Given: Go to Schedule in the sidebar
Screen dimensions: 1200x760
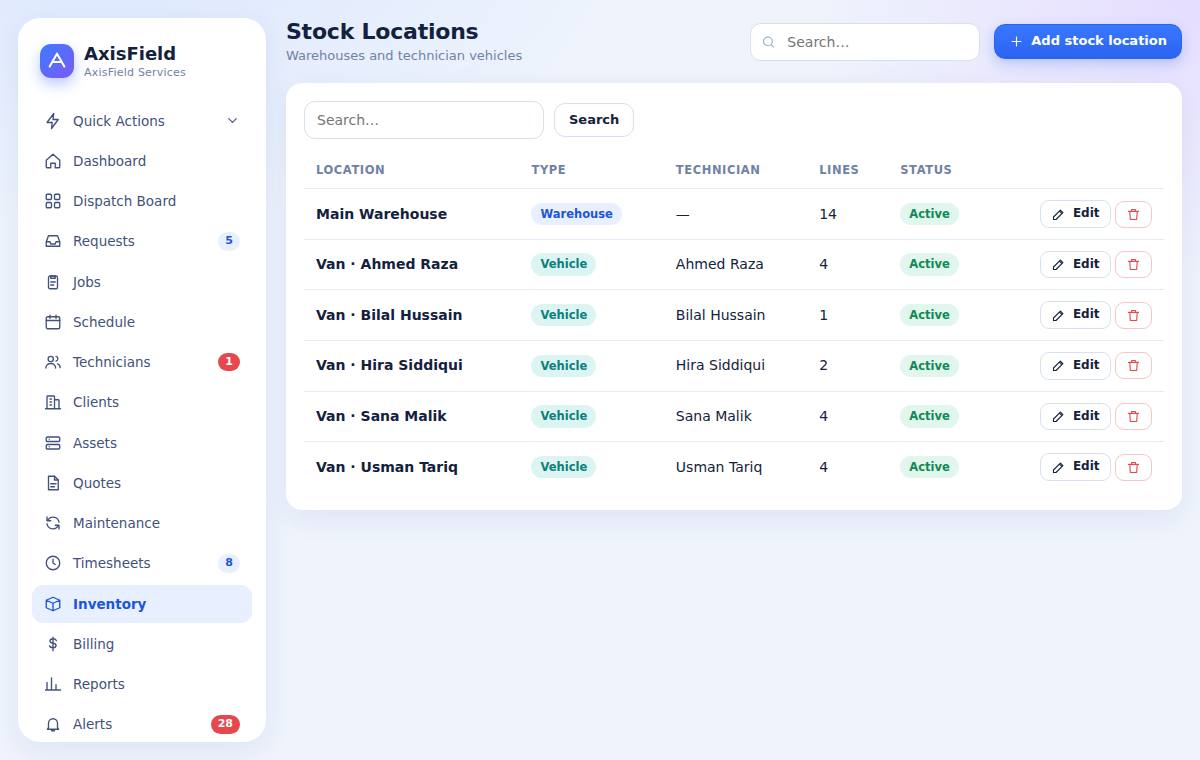Looking at the screenshot, I should click(x=142, y=322).
